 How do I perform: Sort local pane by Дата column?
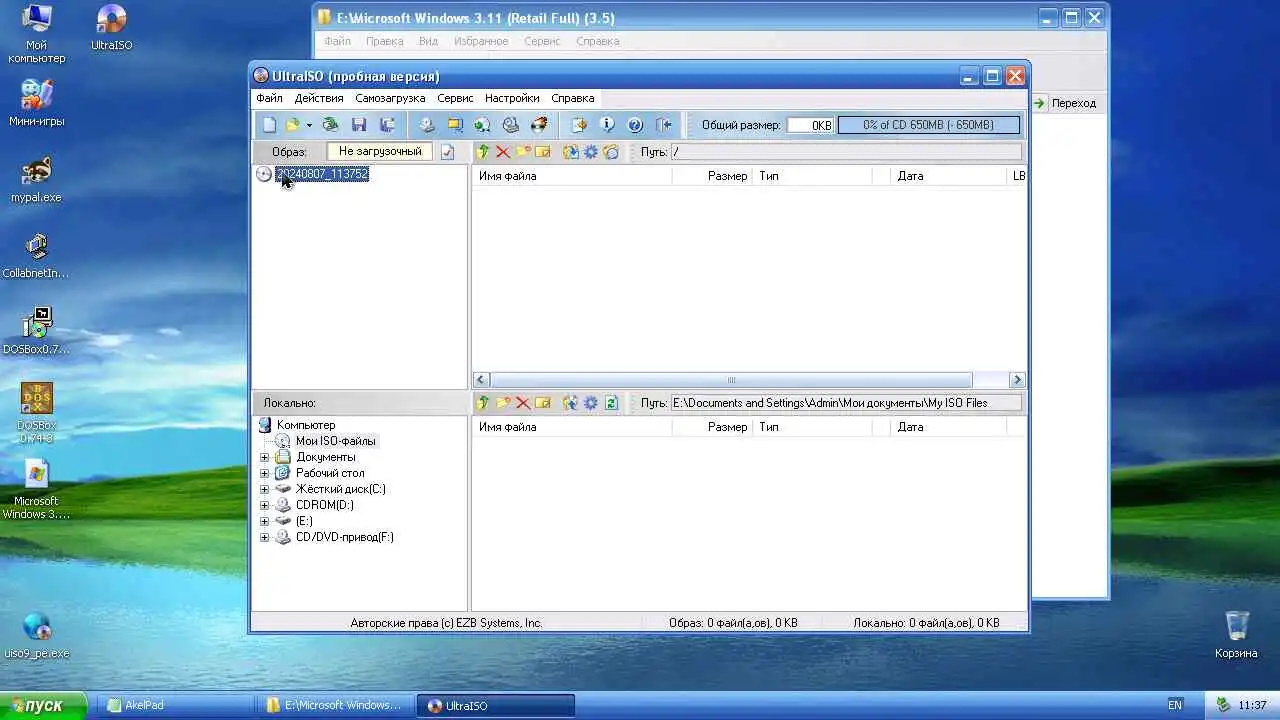950,427
